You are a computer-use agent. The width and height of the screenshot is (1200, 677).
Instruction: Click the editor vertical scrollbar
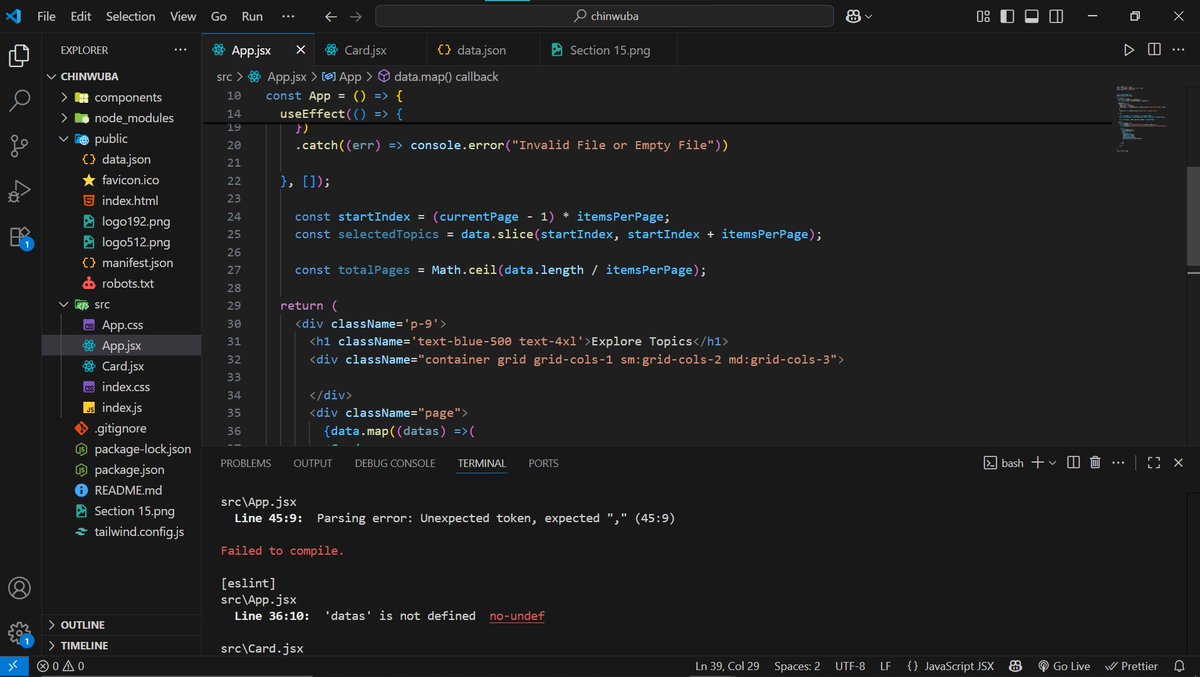tap(1193, 215)
